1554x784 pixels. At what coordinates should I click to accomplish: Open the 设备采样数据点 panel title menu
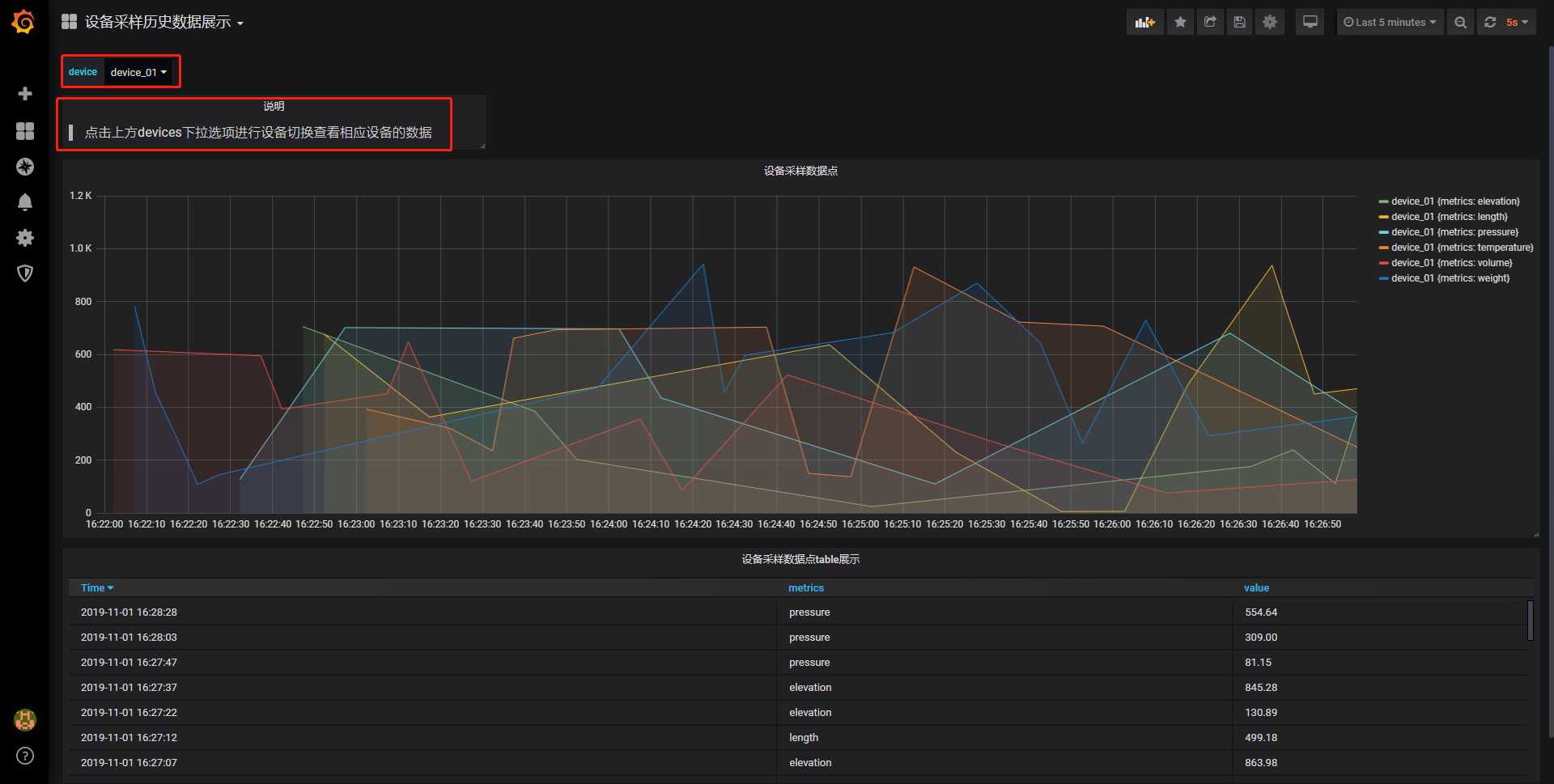click(800, 171)
